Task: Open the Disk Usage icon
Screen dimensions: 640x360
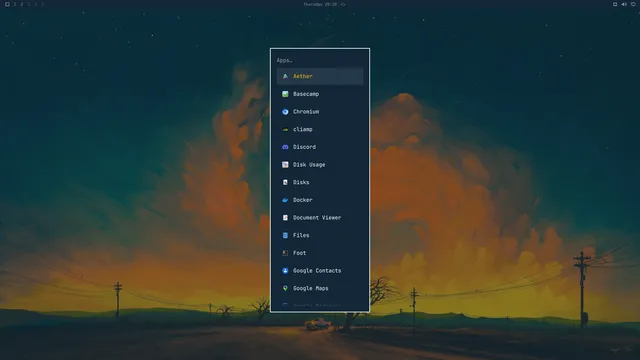Action: pyautogui.click(x=285, y=164)
